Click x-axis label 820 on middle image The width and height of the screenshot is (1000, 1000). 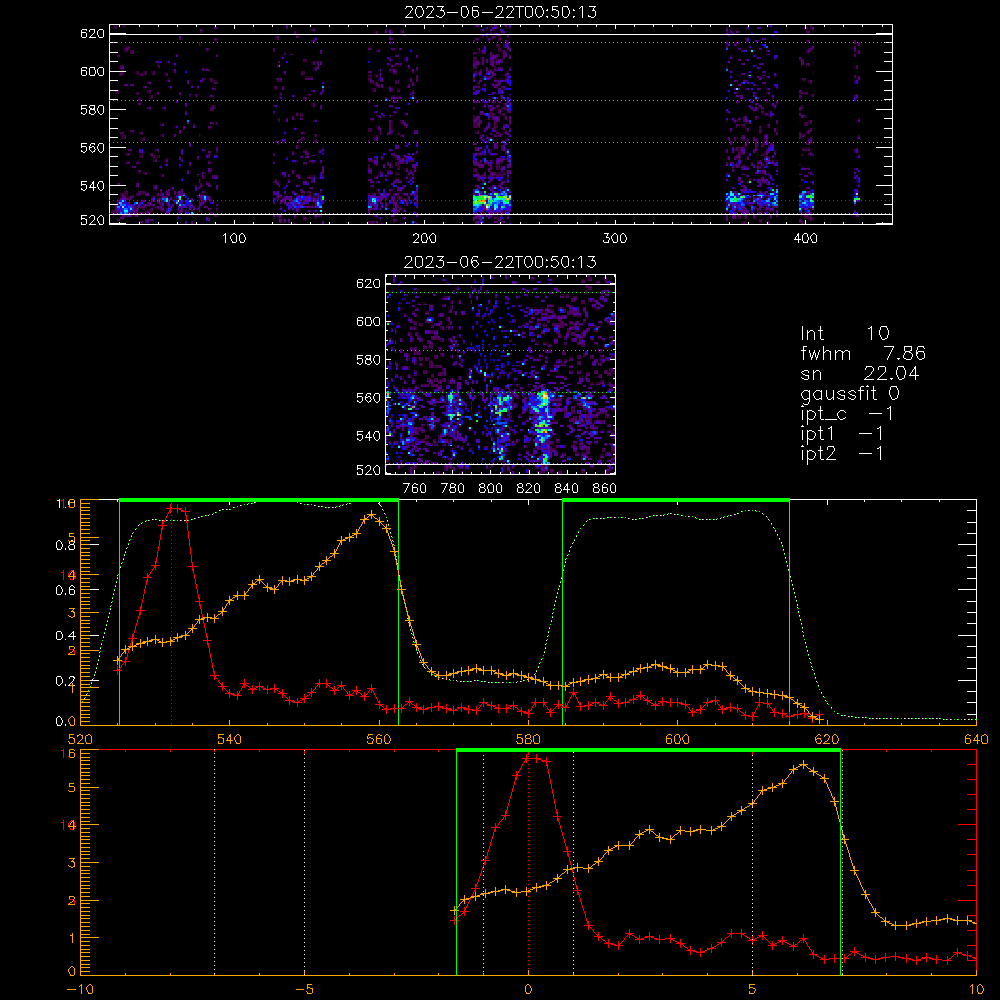[x=529, y=489]
